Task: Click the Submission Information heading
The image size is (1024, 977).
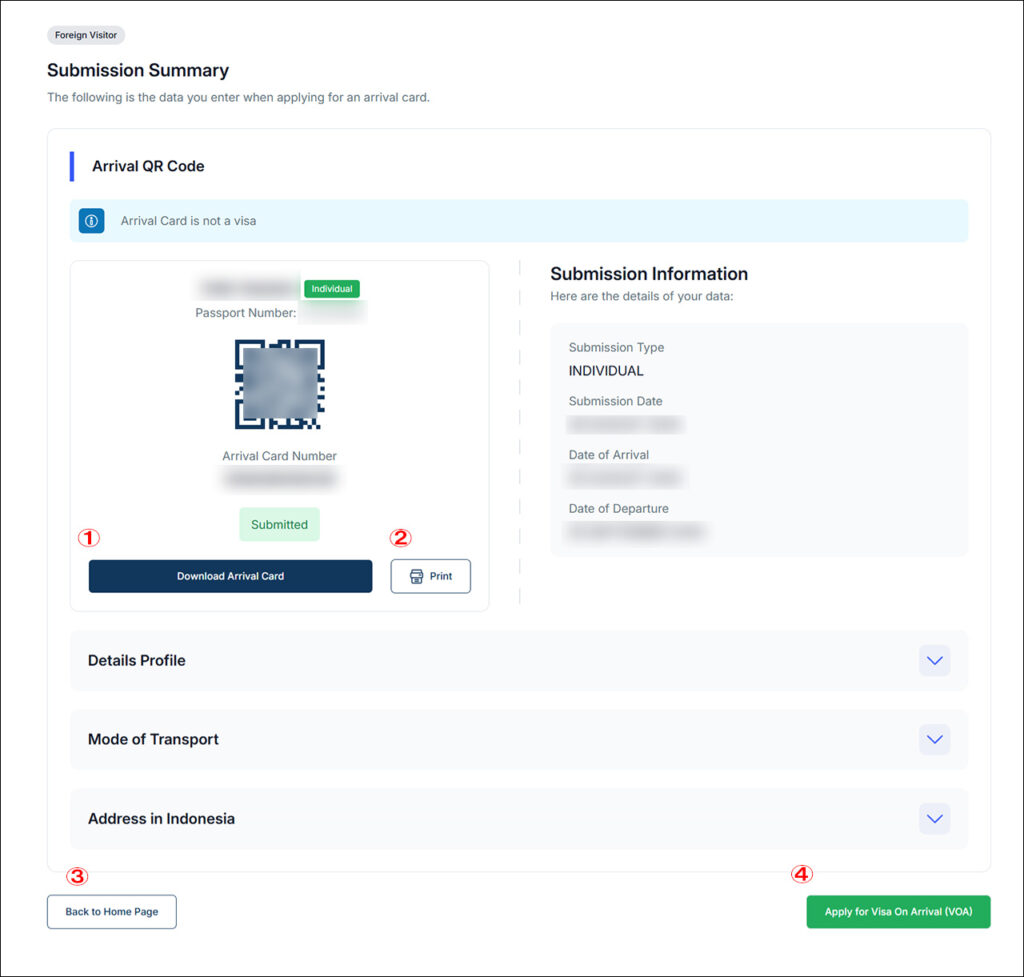Action: 649,274
